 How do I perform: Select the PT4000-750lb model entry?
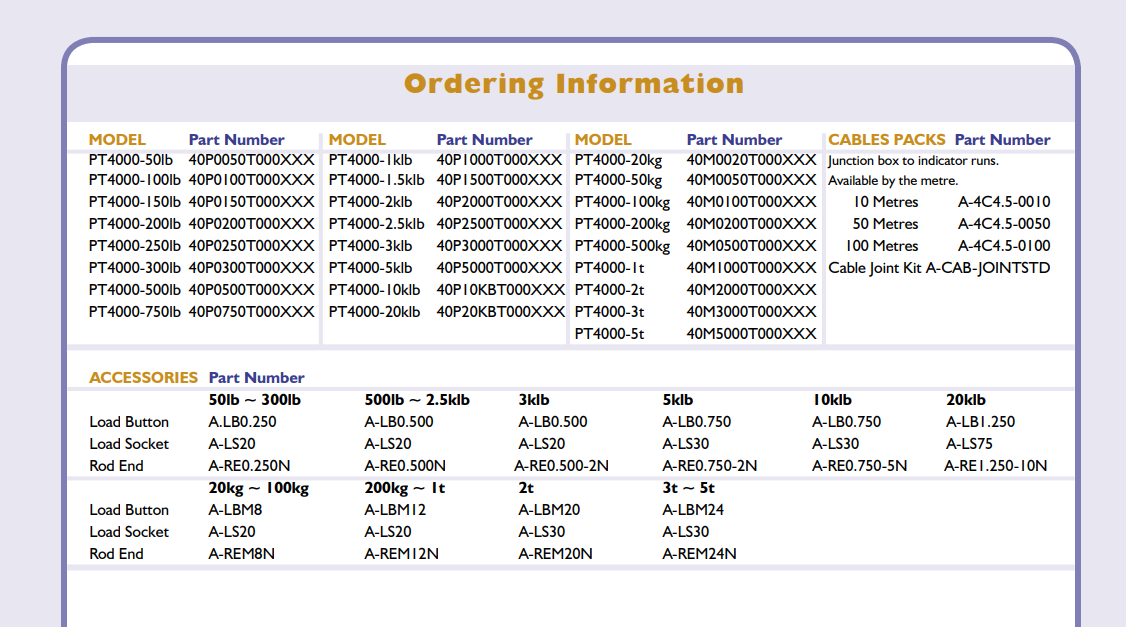tap(135, 312)
